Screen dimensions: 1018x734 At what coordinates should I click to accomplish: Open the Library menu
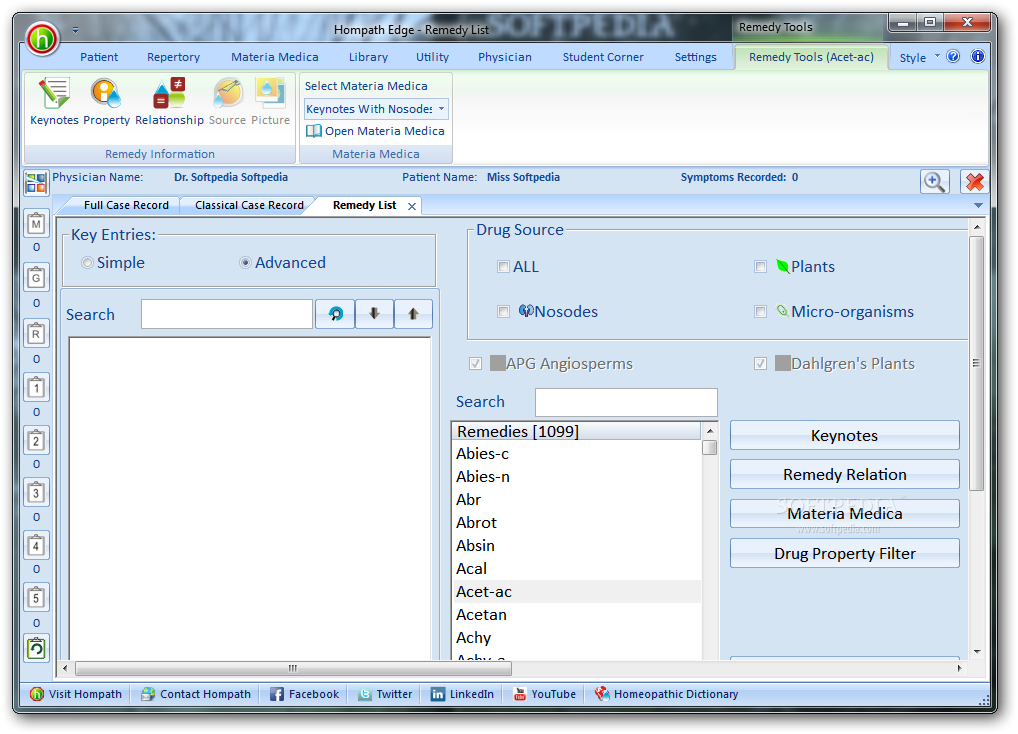pos(368,57)
